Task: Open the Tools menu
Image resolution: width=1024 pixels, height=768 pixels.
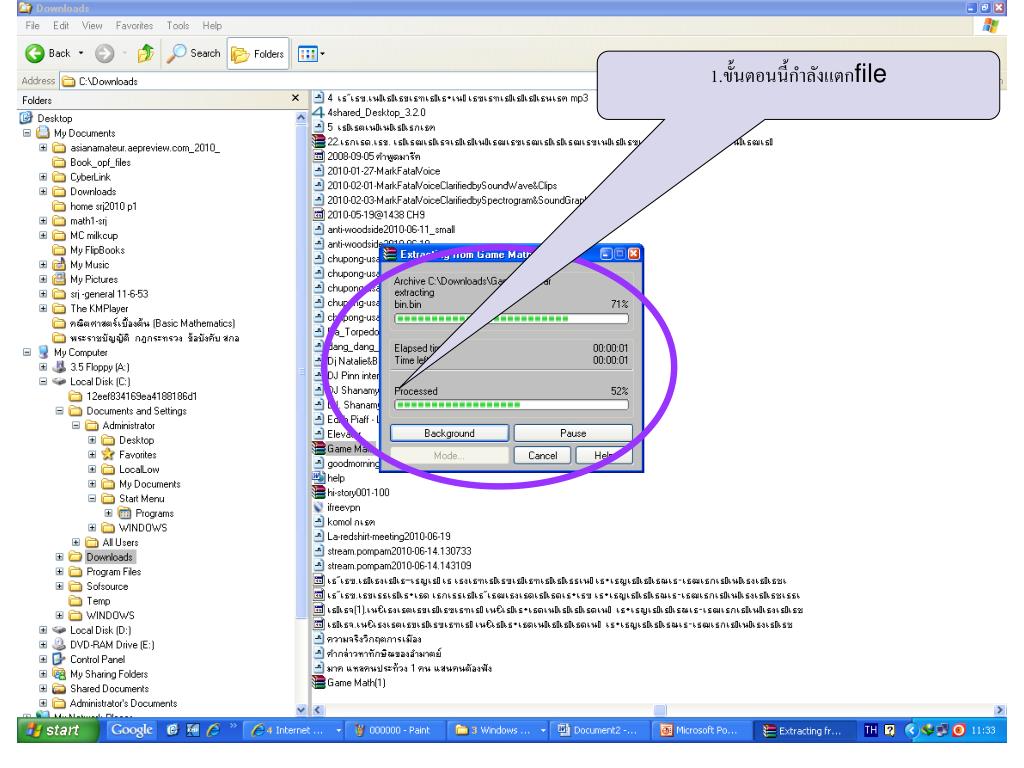Action: [x=178, y=25]
